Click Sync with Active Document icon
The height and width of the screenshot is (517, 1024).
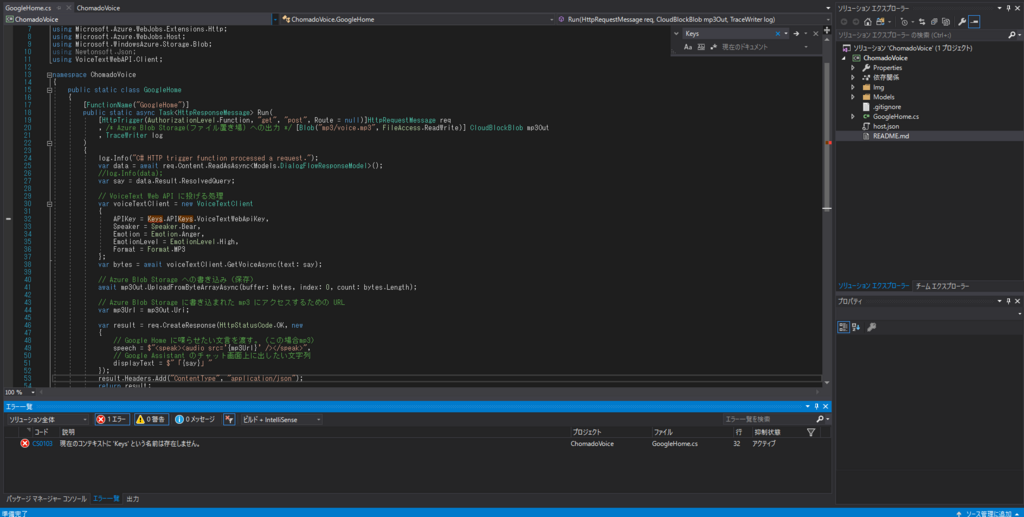coord(921,22)
